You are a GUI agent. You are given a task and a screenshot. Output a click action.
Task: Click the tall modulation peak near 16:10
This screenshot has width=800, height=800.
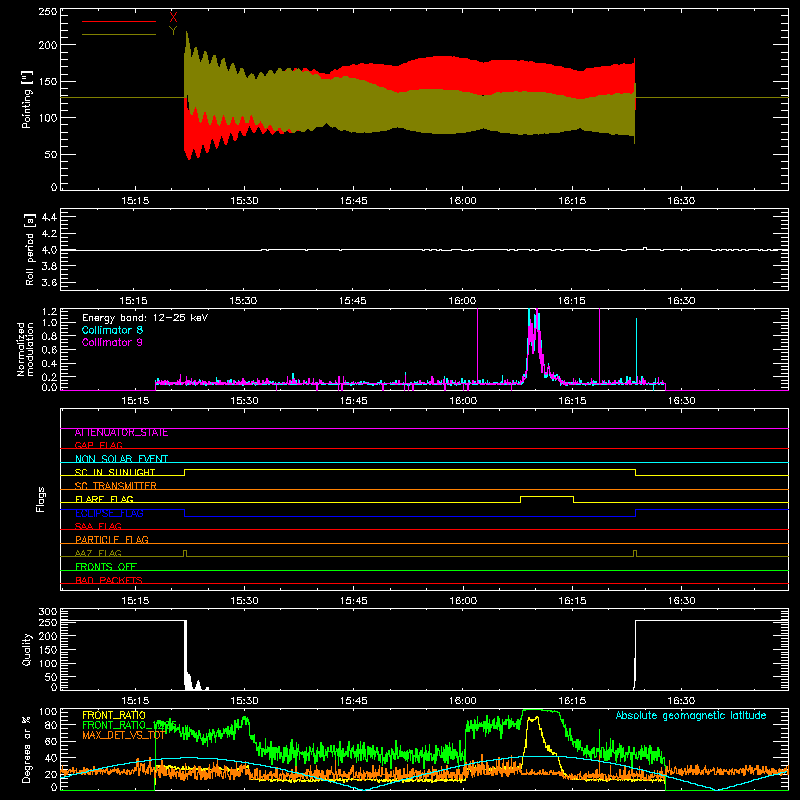[x=533, y=347]
